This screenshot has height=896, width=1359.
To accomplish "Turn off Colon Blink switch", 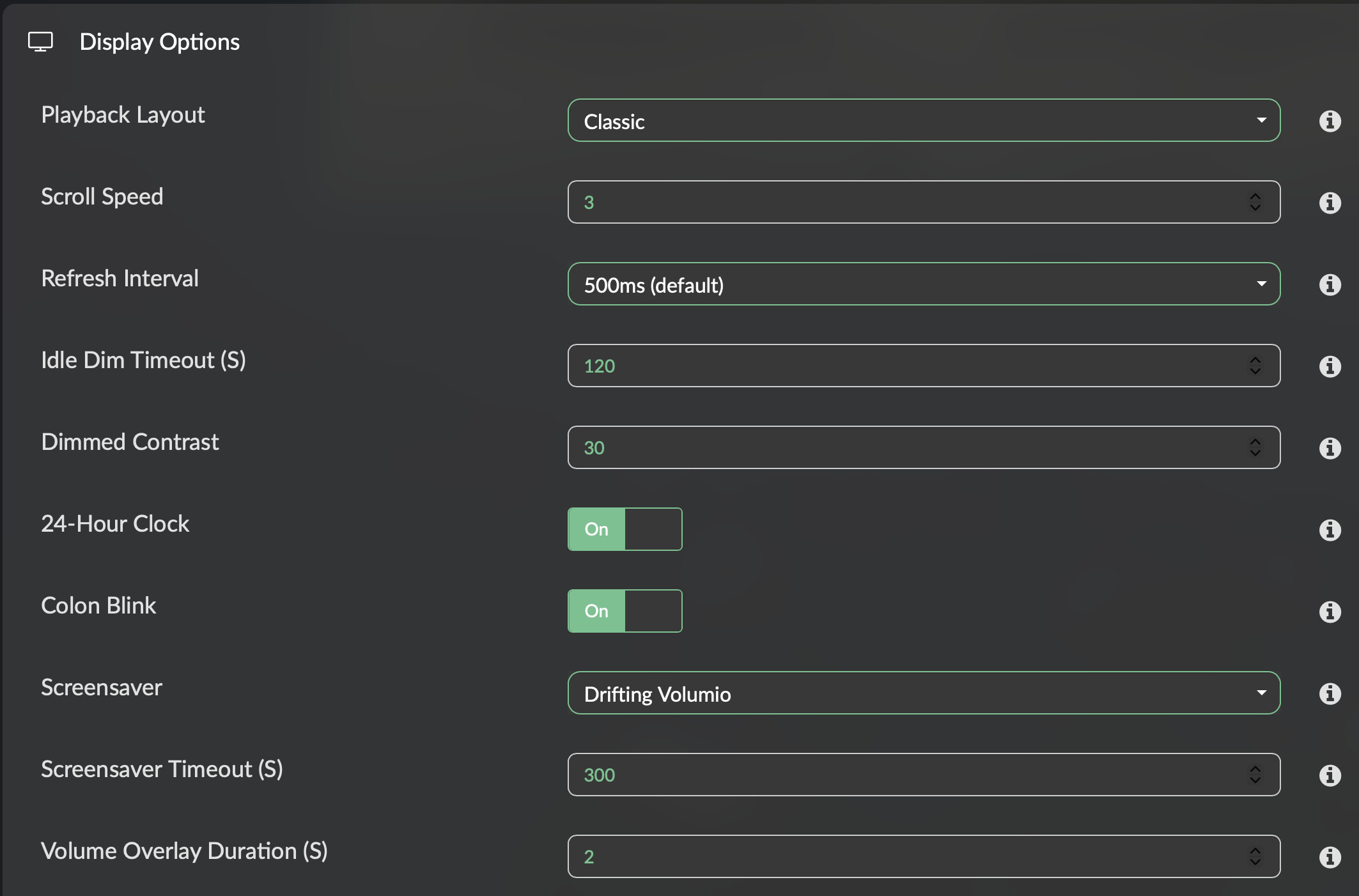I will coord(625,611).
